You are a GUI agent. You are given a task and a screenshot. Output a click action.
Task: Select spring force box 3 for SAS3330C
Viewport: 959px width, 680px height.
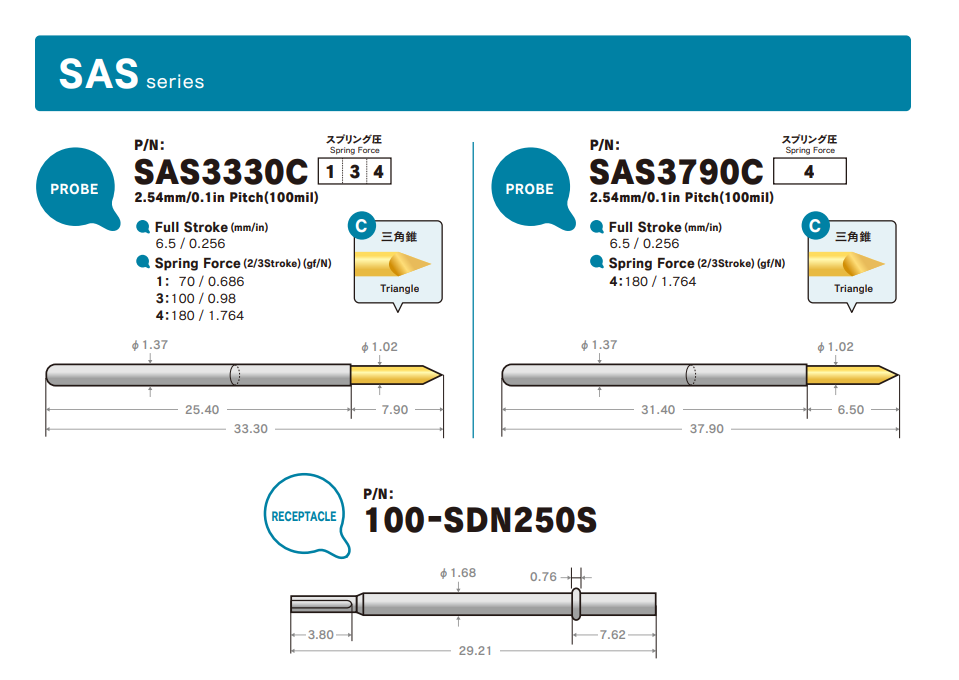pyautogui.click(x=354, y=172)
